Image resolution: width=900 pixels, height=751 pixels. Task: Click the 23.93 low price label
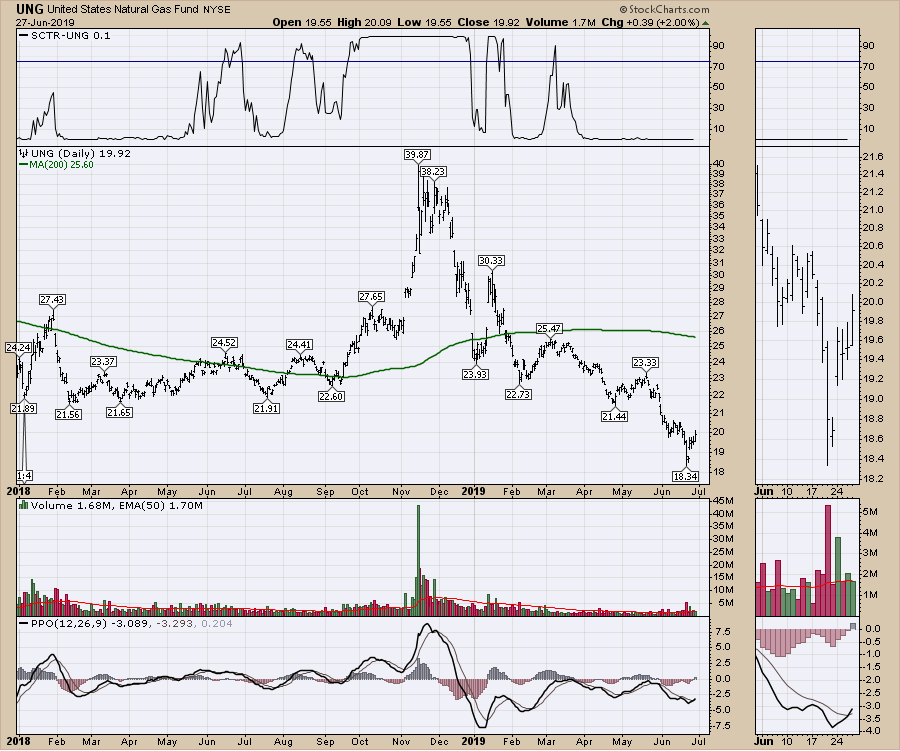click(x=475, y=374)
